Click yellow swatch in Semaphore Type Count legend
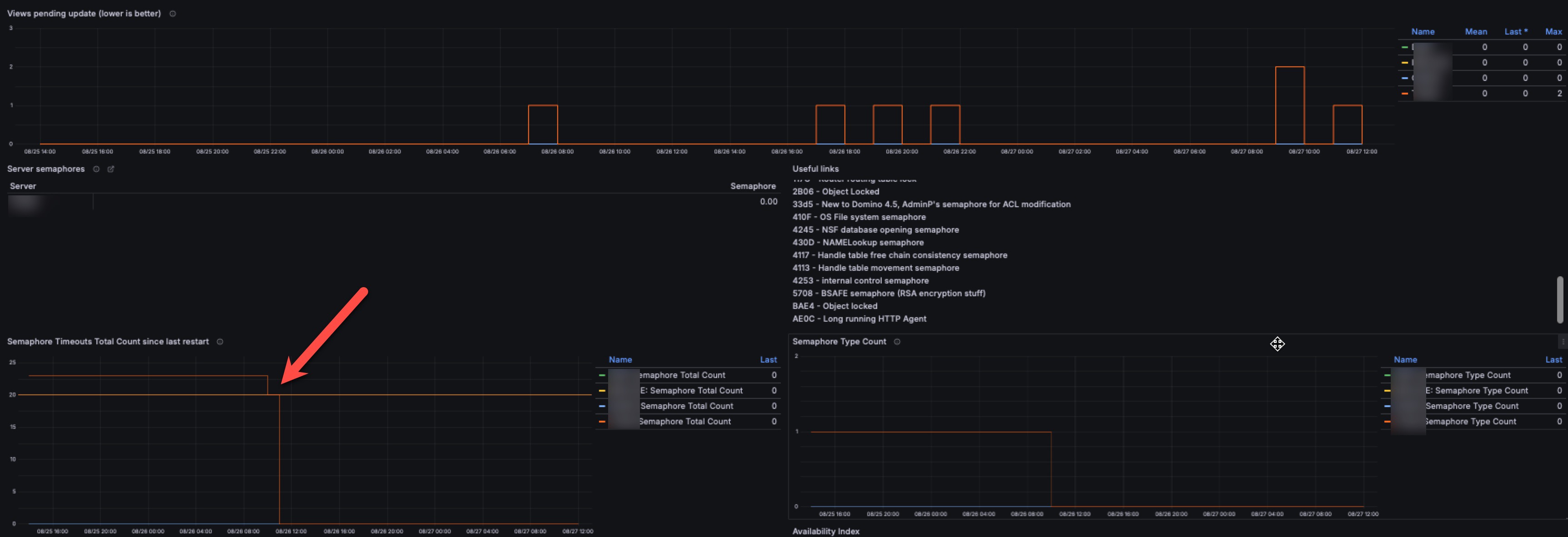 [x=1387, y=390]
